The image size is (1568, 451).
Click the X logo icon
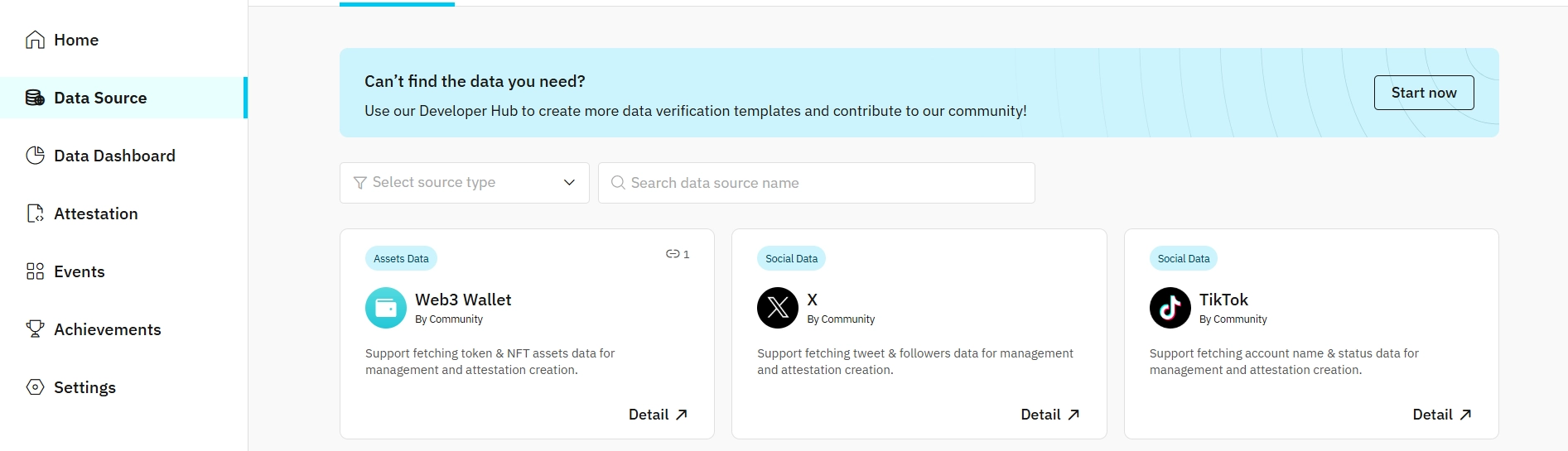778,308
